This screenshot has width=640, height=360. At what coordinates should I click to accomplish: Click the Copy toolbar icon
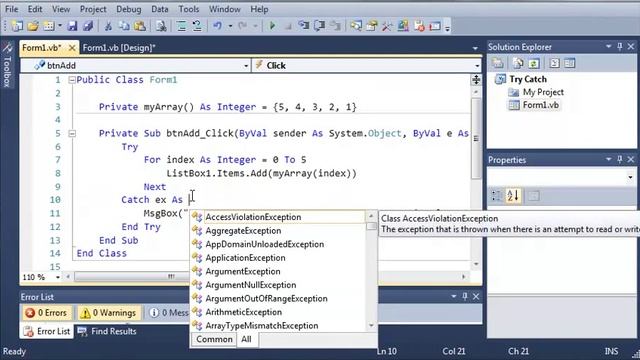[x=124, y=26]
